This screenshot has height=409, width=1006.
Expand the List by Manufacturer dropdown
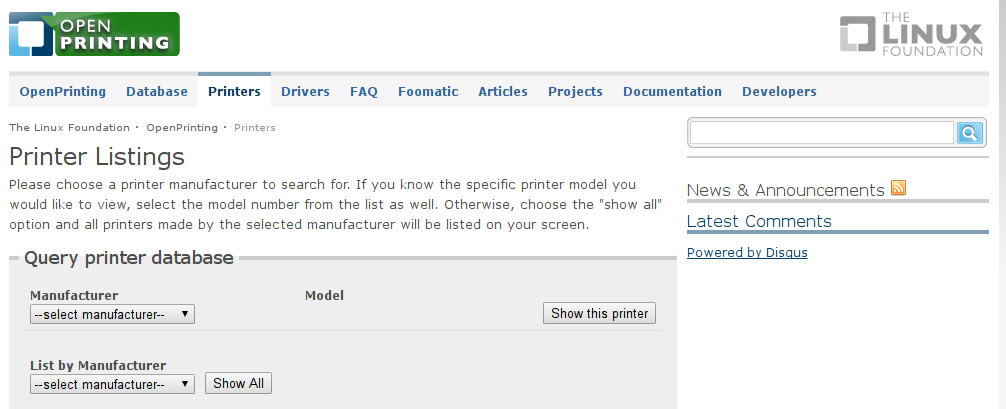point(112,384)
